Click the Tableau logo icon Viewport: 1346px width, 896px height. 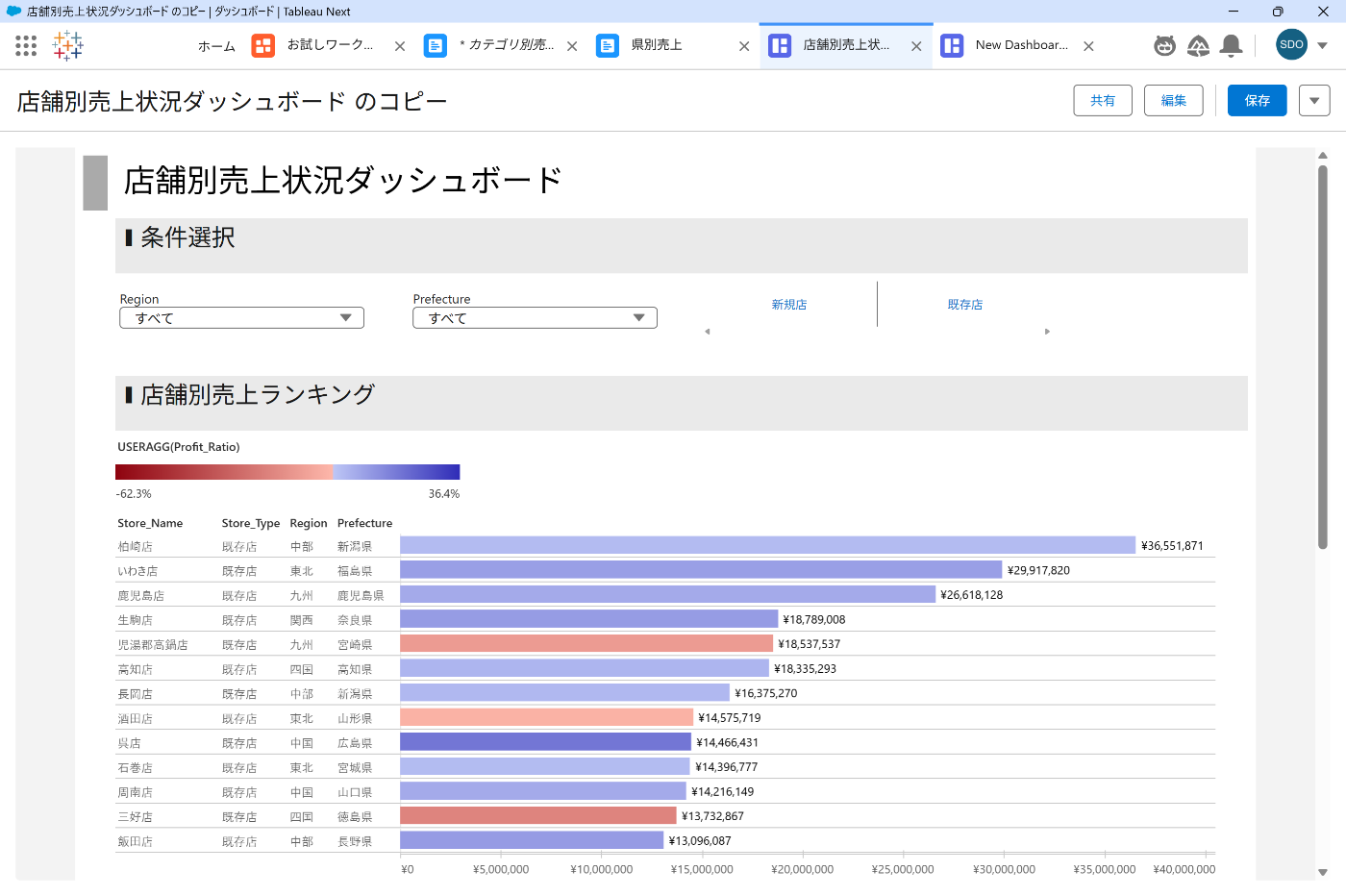pyautogui.click(x=67, y=45)
